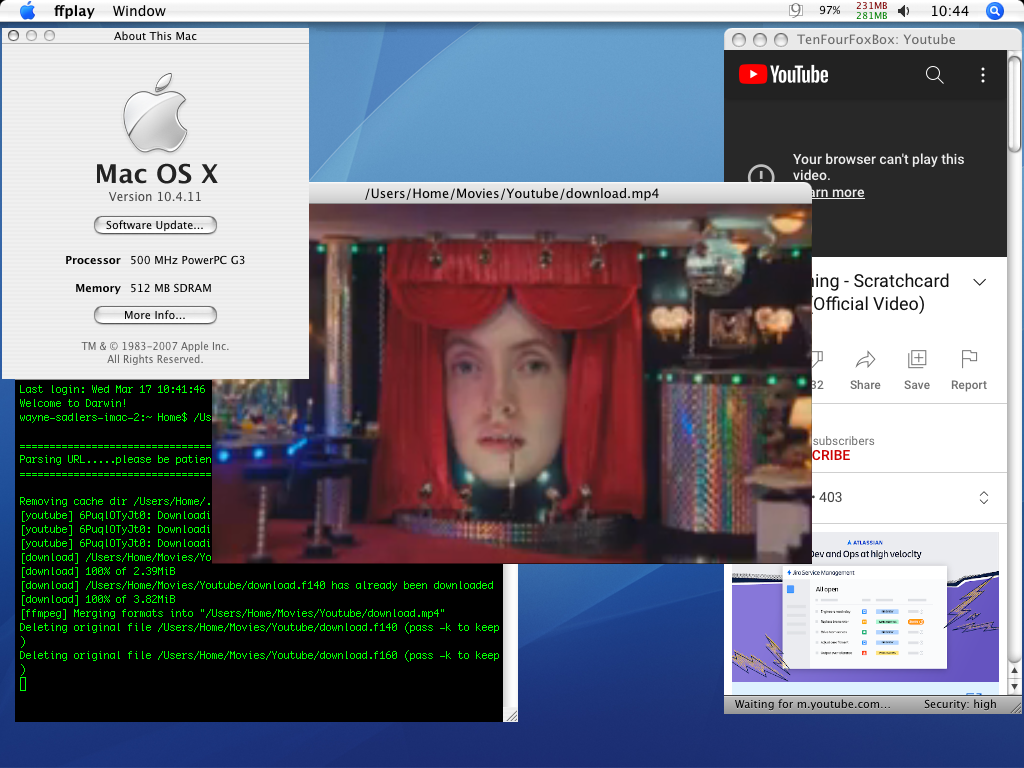Click the About This Mac zoom button
Image resolution: width=1024 pixels, height=768 pixels.
(x=50, y=36)
